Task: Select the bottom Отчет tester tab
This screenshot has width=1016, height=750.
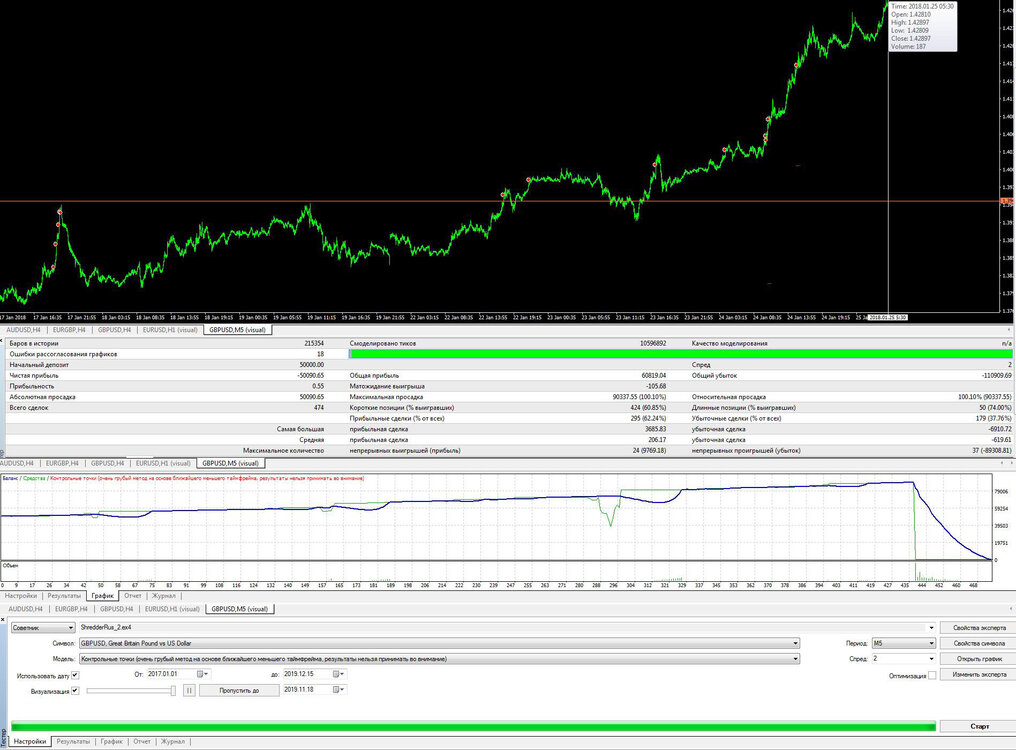Action: [142, 742]
